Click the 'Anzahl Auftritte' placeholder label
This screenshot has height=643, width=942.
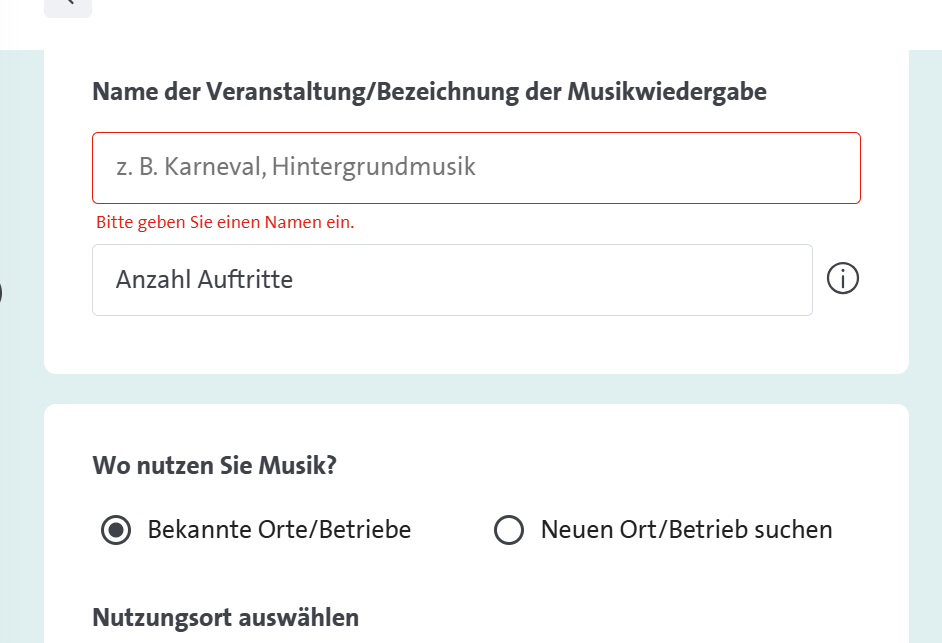[x=204, y=279]
